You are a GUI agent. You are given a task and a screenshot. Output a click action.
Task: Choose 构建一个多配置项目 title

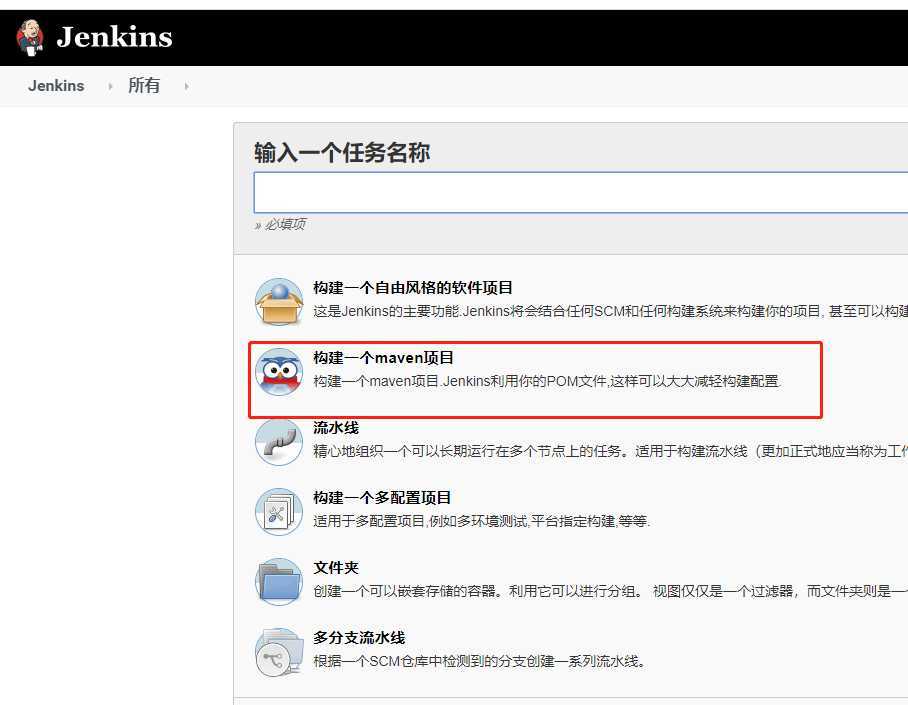tap(382, 498)
